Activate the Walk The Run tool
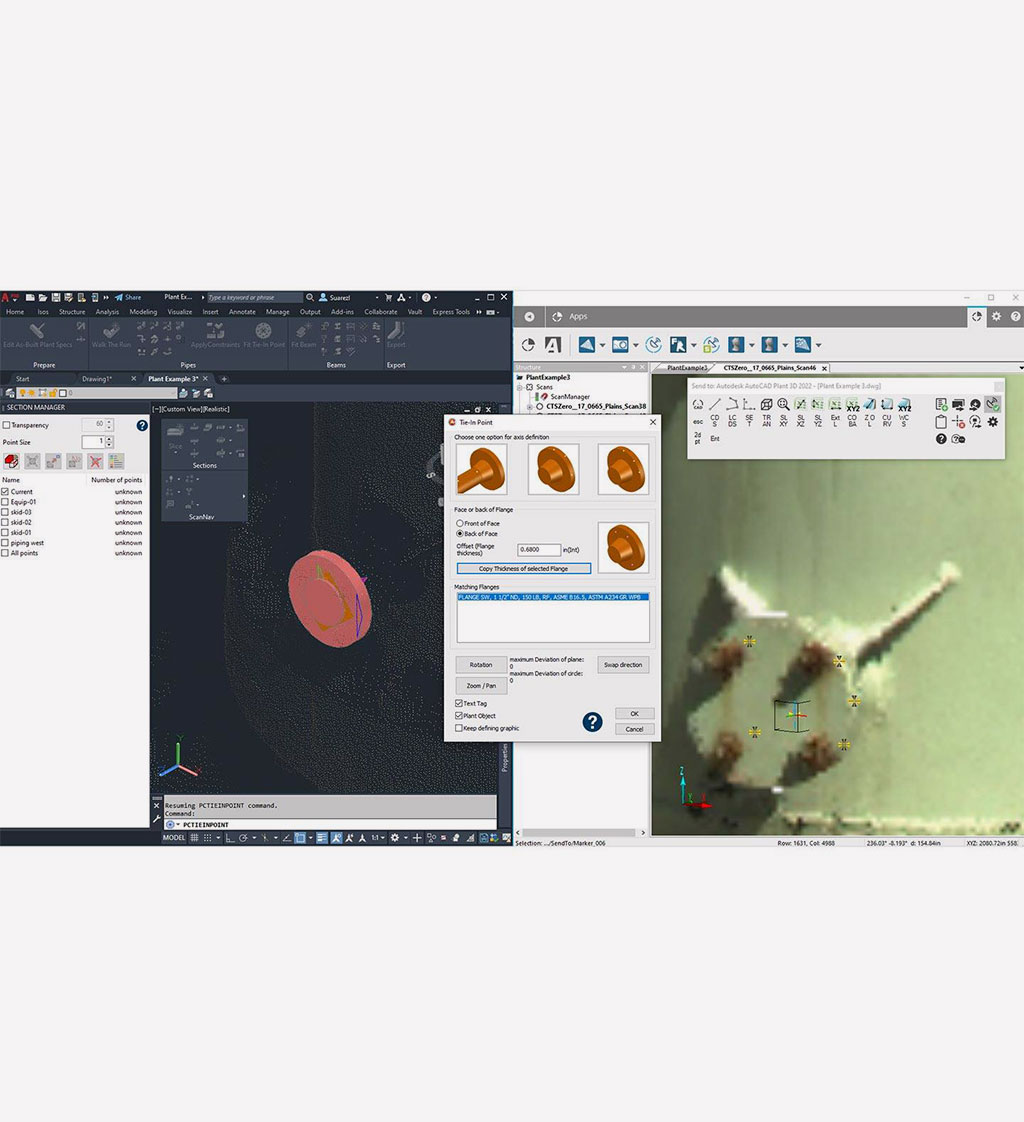This screenshot has width=1024, height=1122. (x=110, y=335)
